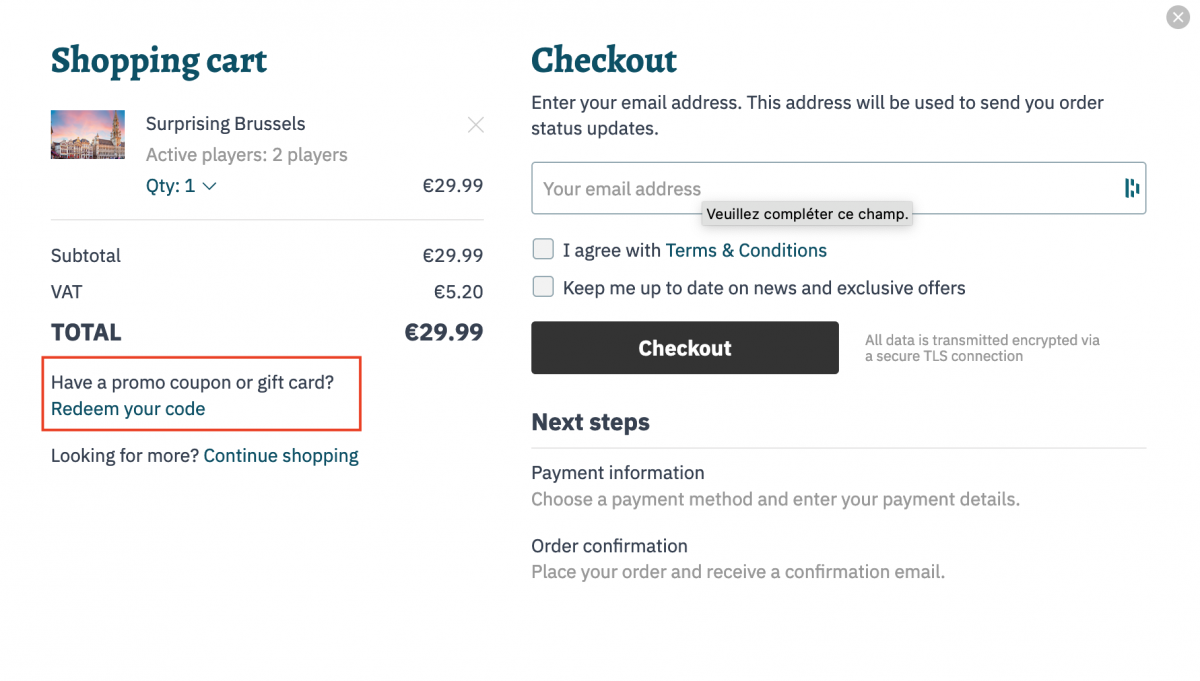1200x681 pixels.
Task: Tick the I agree with Terms checkbox
Action: 543,249
